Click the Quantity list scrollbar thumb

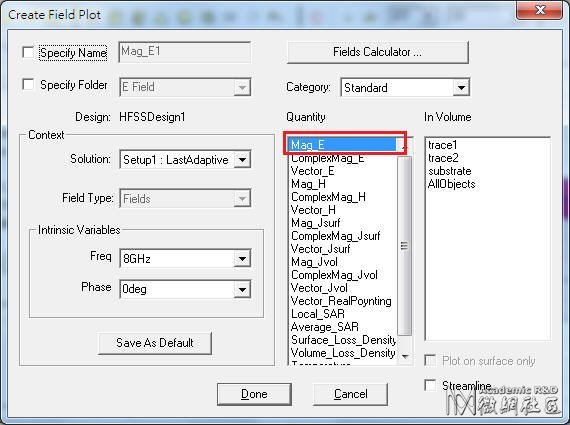[405, 246]
